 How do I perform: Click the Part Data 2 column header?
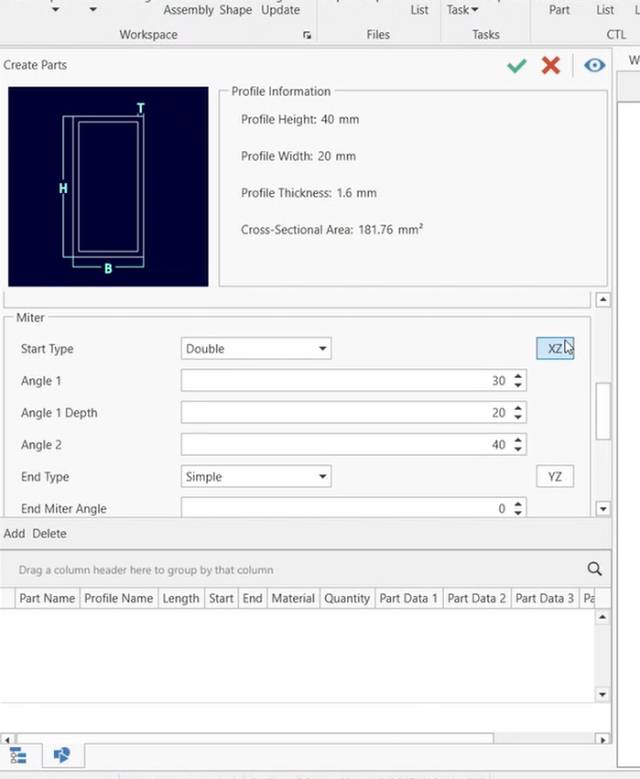(x=477, y=598)
